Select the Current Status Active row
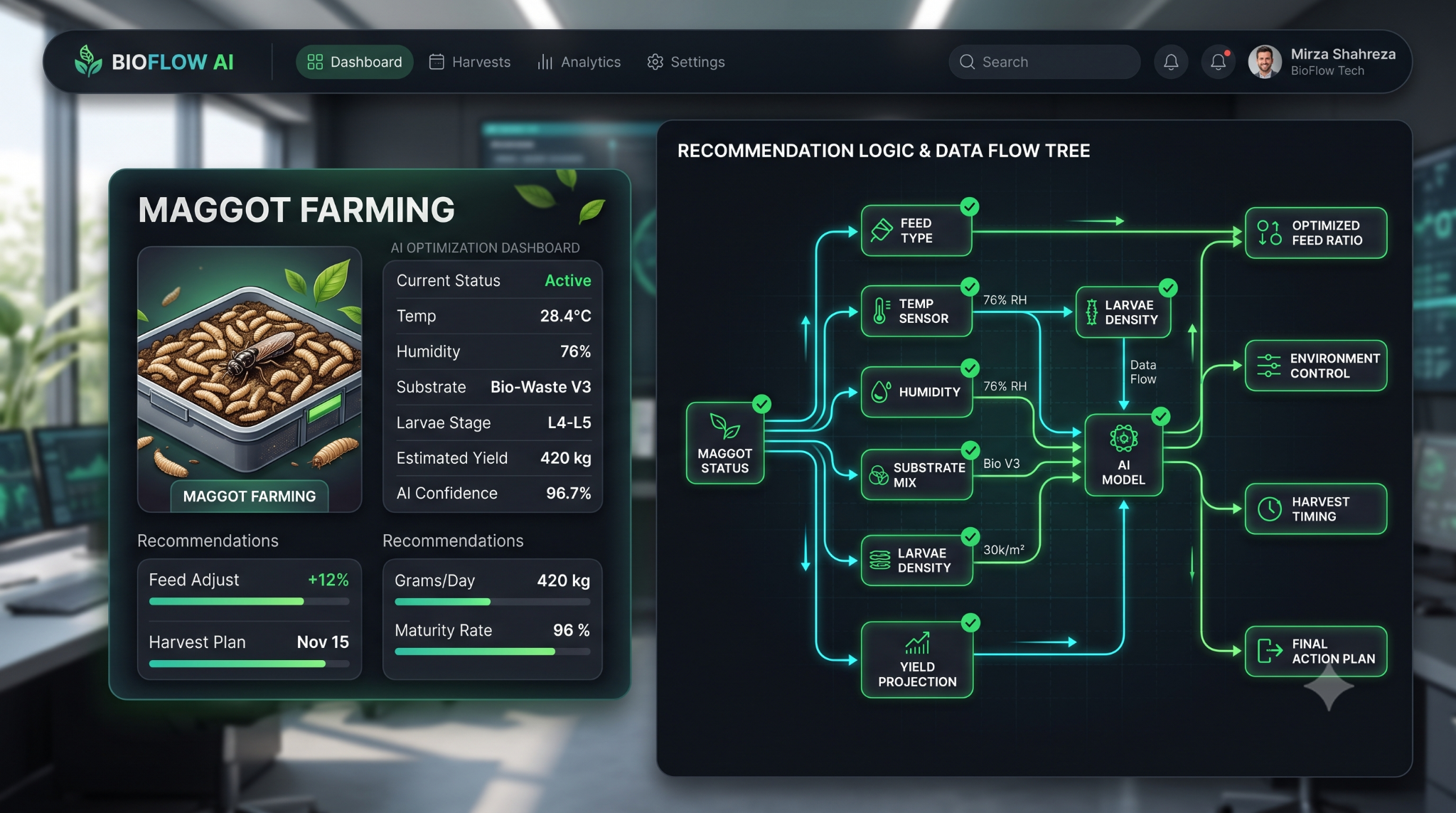 pos(493,280)
